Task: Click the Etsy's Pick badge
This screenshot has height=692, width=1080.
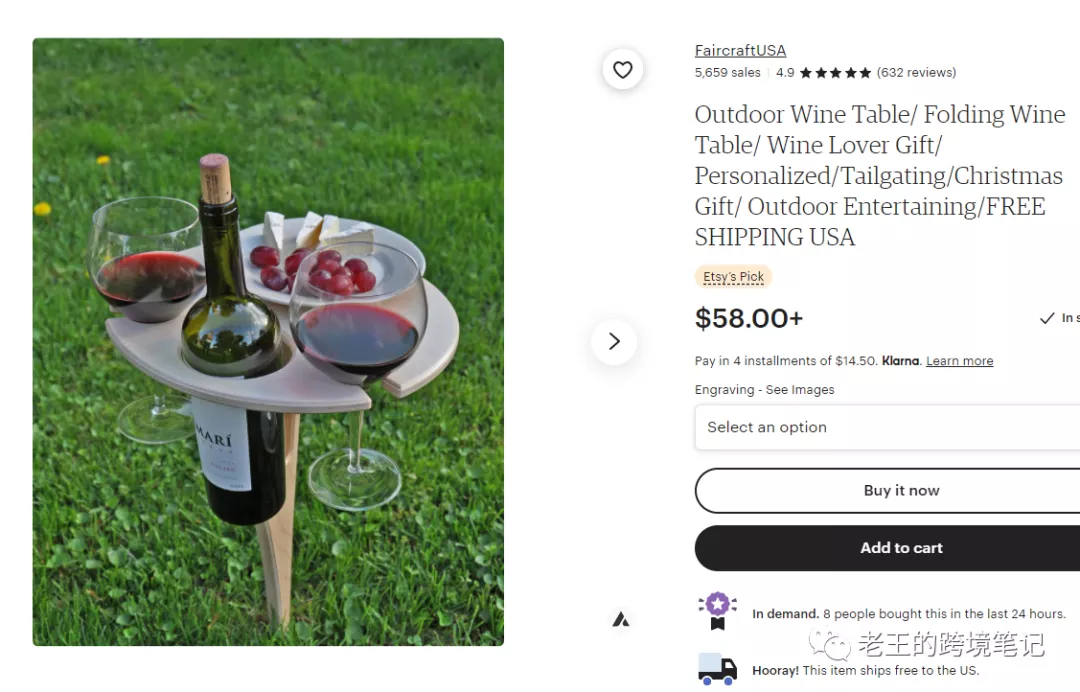Action: pos(733,277)
